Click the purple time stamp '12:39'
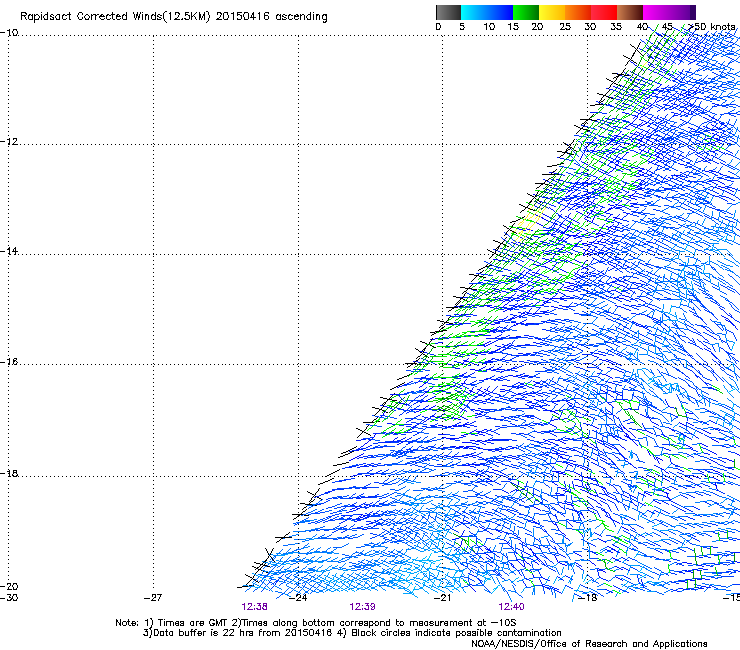The width and height of the screenshot is (740, 650). pyautogui.click(x=362, y=607)
